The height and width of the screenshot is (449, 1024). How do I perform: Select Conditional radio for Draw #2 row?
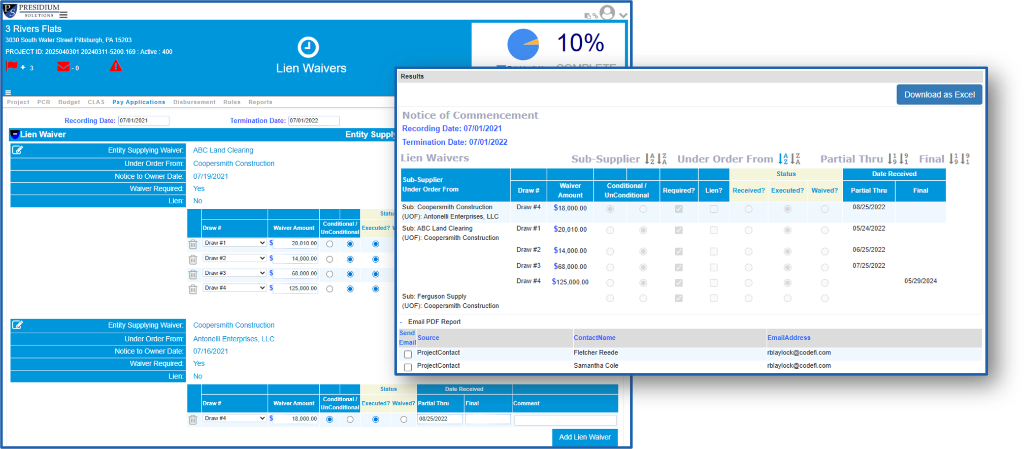329,258
